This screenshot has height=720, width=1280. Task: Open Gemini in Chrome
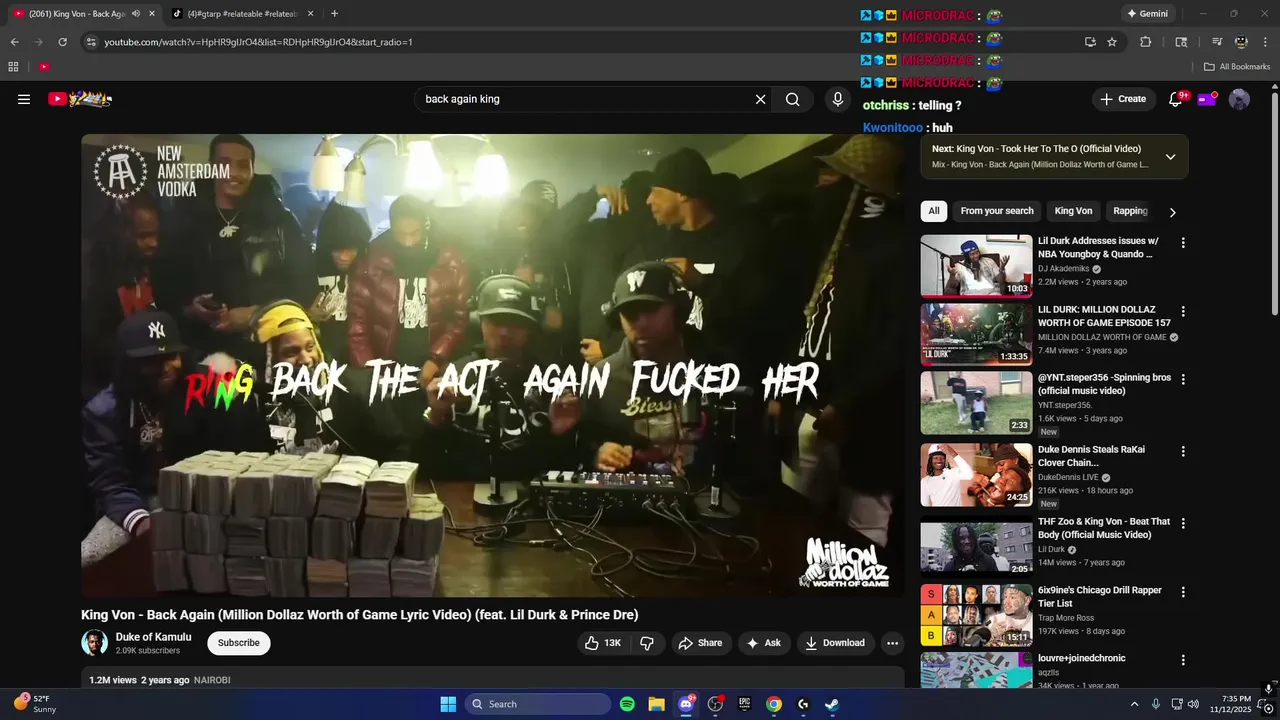pos(1146,14)
